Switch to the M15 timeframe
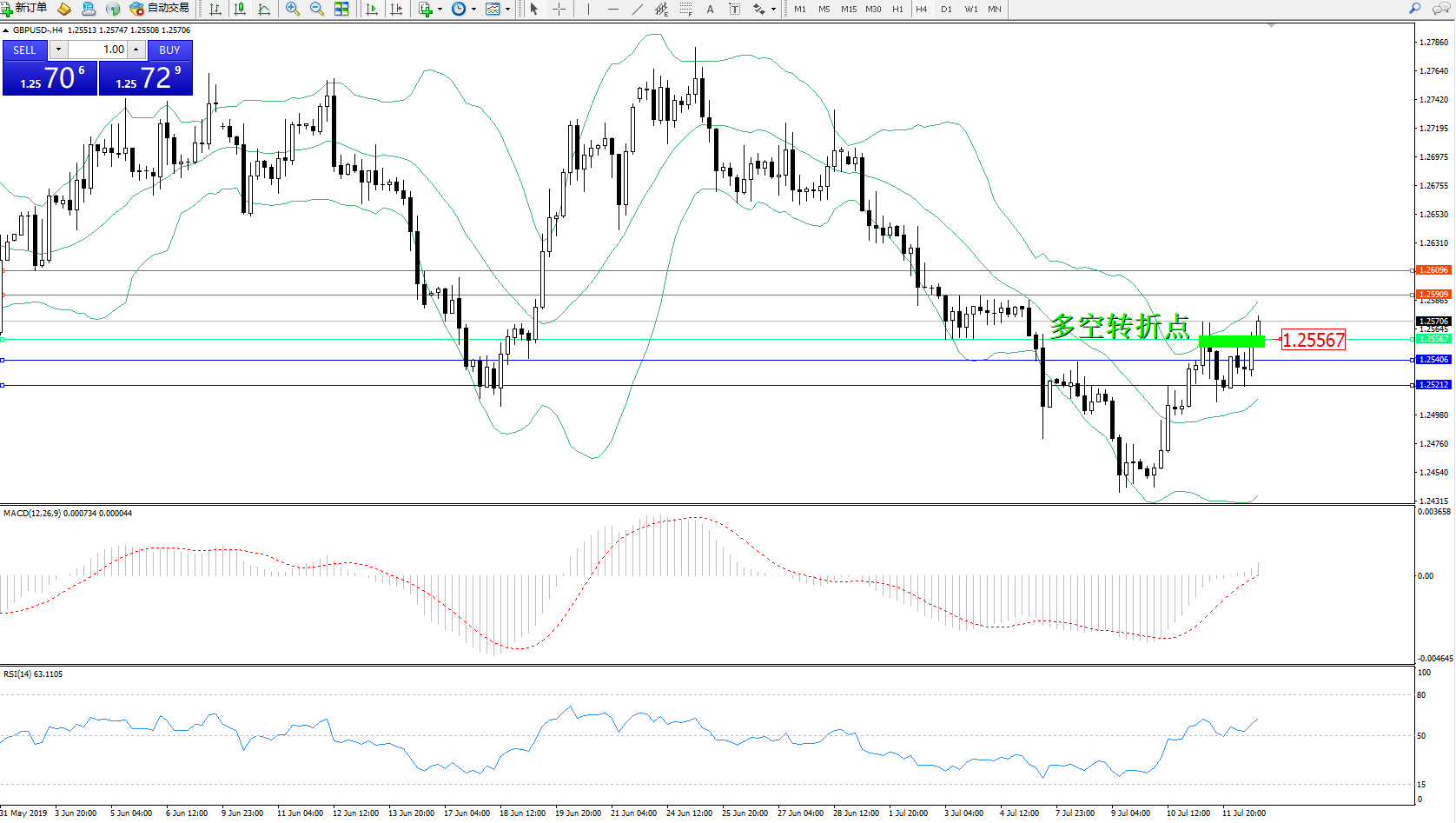The image size is (1456, 823). tap(849, 9)
